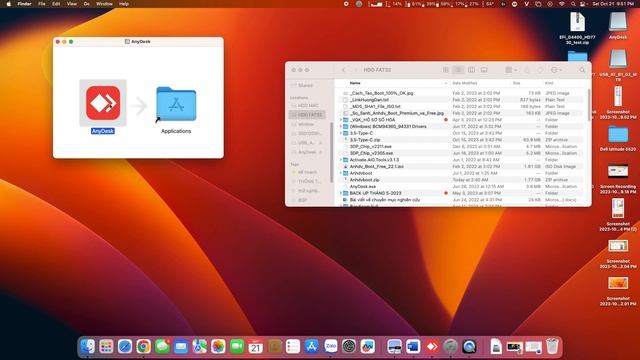Click the Edit Tags icon in Finder toolbar
640x360 pixels.
tap(540, 70)
